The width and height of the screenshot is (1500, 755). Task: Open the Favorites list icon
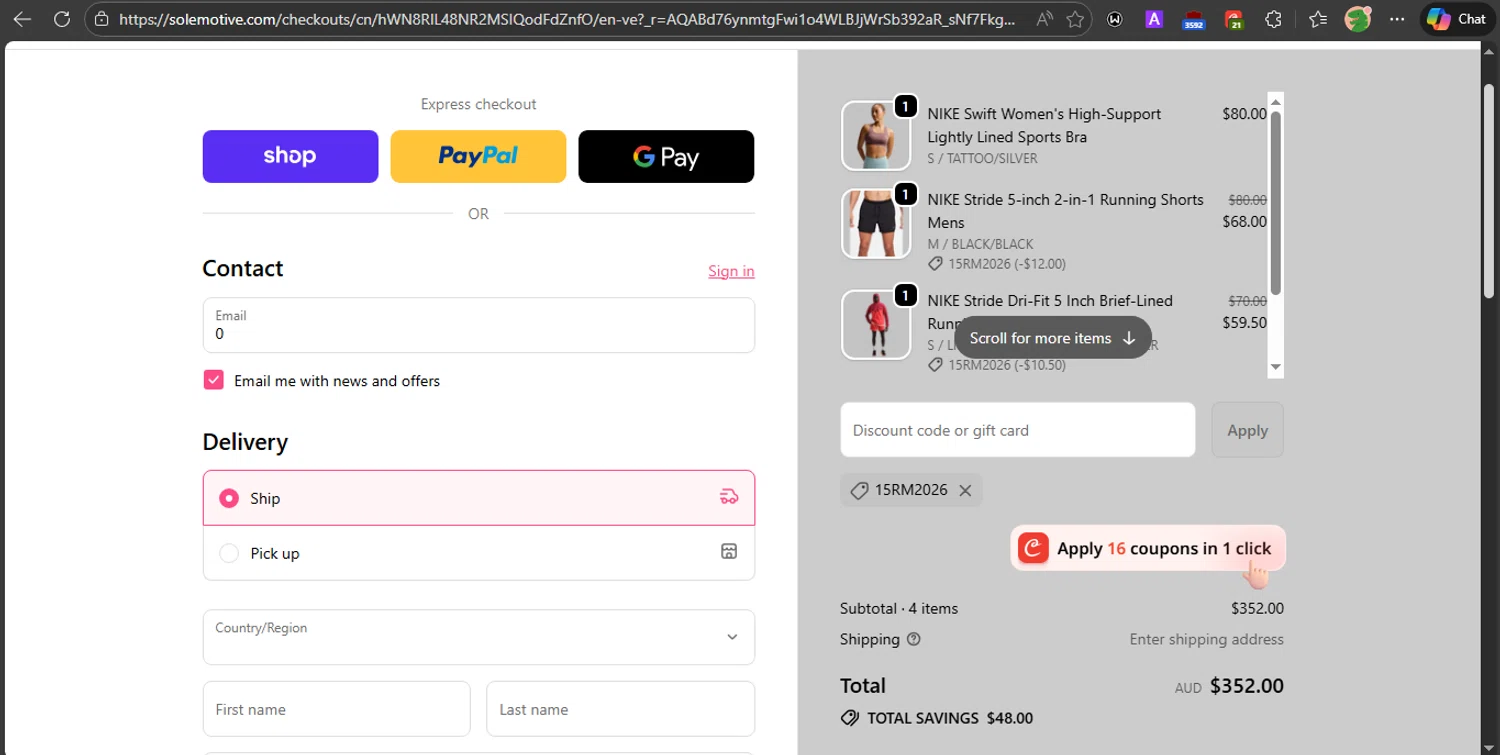[1318, 19]
